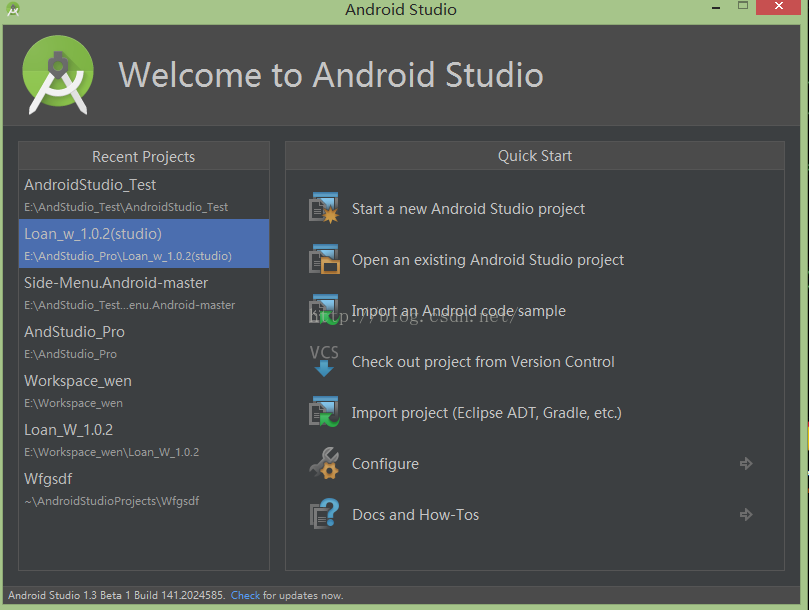Open Docs and How-Tos label
Screen dimensions: 809x610
coord(415,515)
